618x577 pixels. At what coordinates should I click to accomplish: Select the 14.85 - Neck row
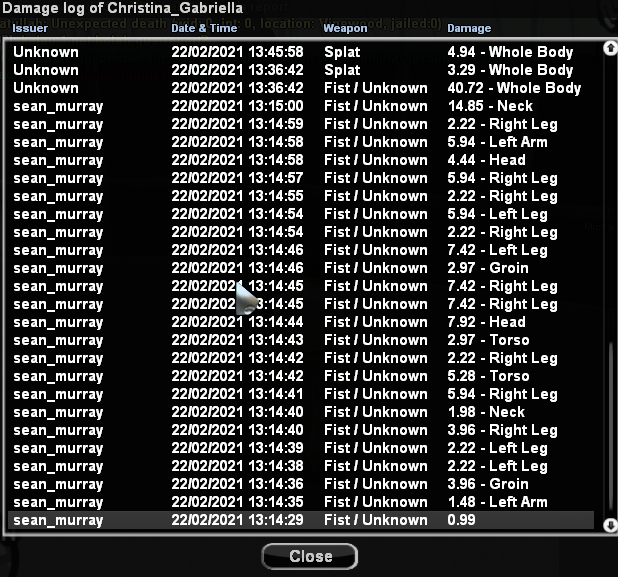[x=301, y=106]
